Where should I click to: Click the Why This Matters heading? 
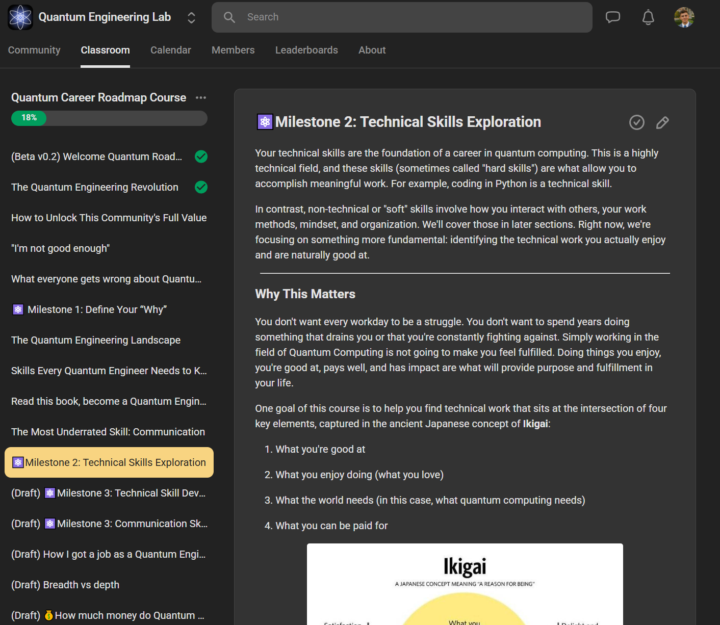coord(305,294)
